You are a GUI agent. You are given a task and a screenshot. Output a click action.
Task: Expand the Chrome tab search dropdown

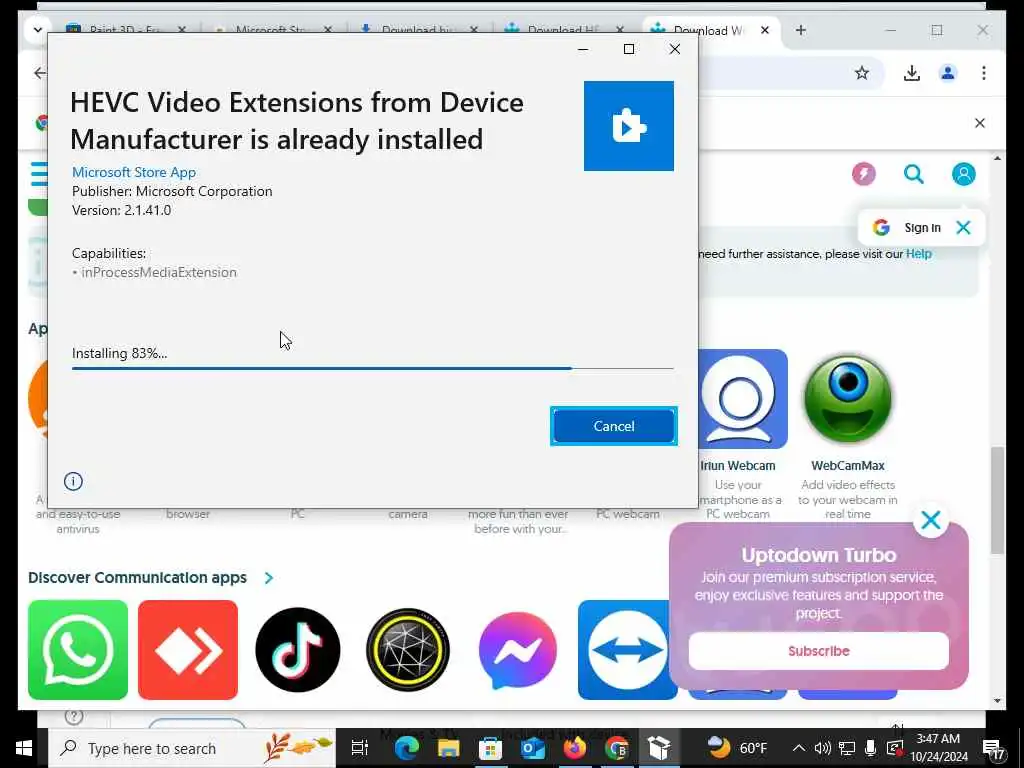(37, 30)
